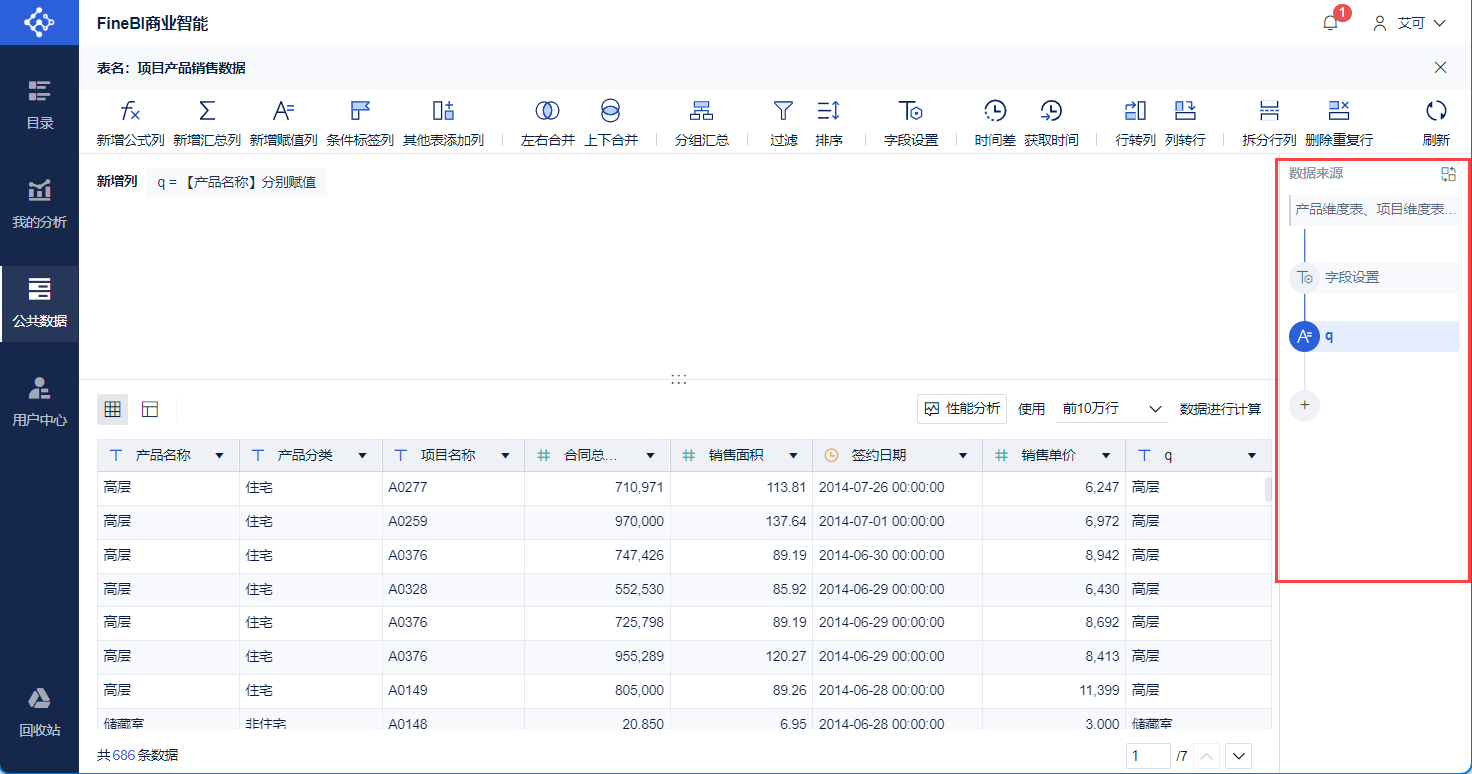Switch to the field layout view icon
This screenshot has height=774, width=1472.
click(x=150, y=409)
